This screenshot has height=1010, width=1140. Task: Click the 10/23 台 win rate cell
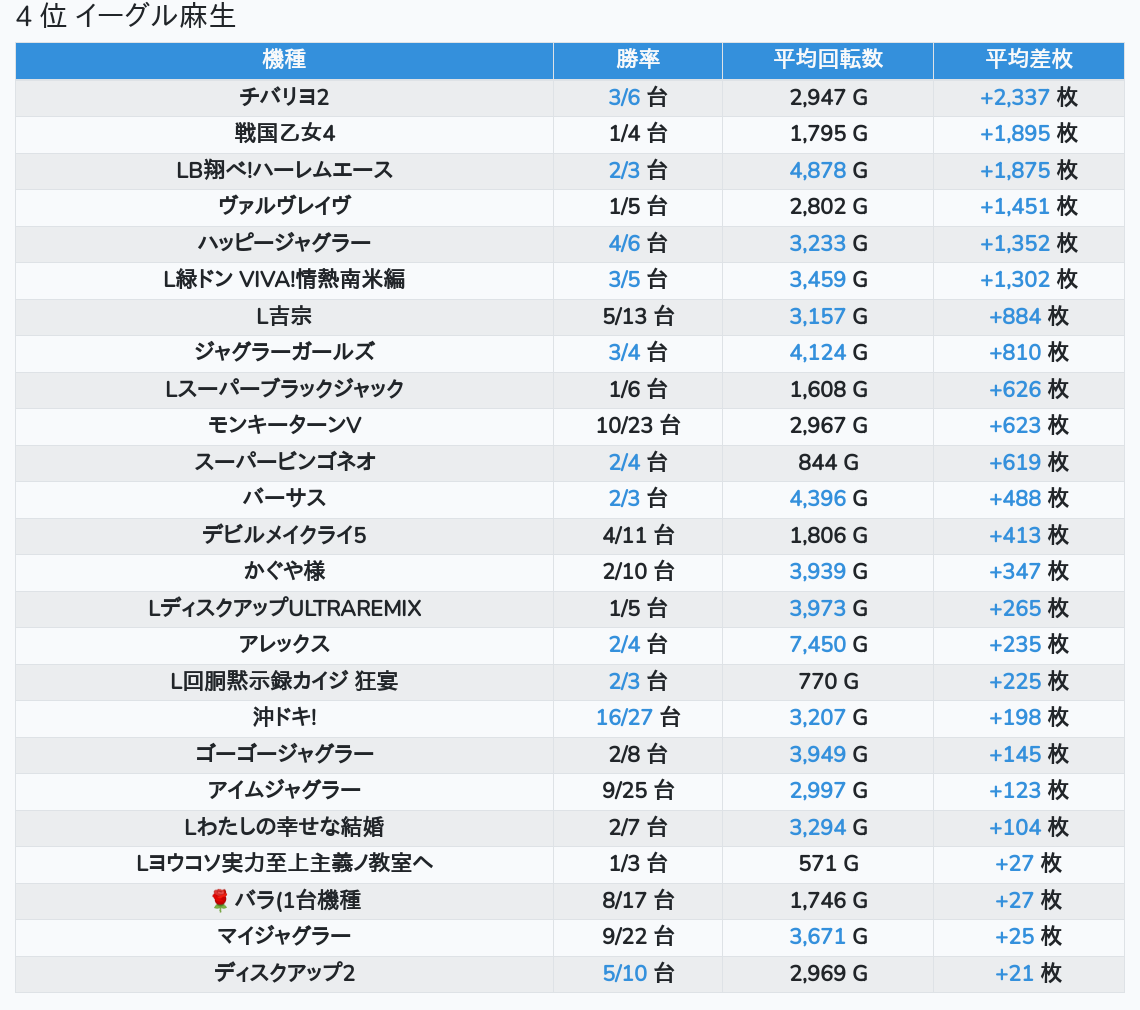click(638, 425)
